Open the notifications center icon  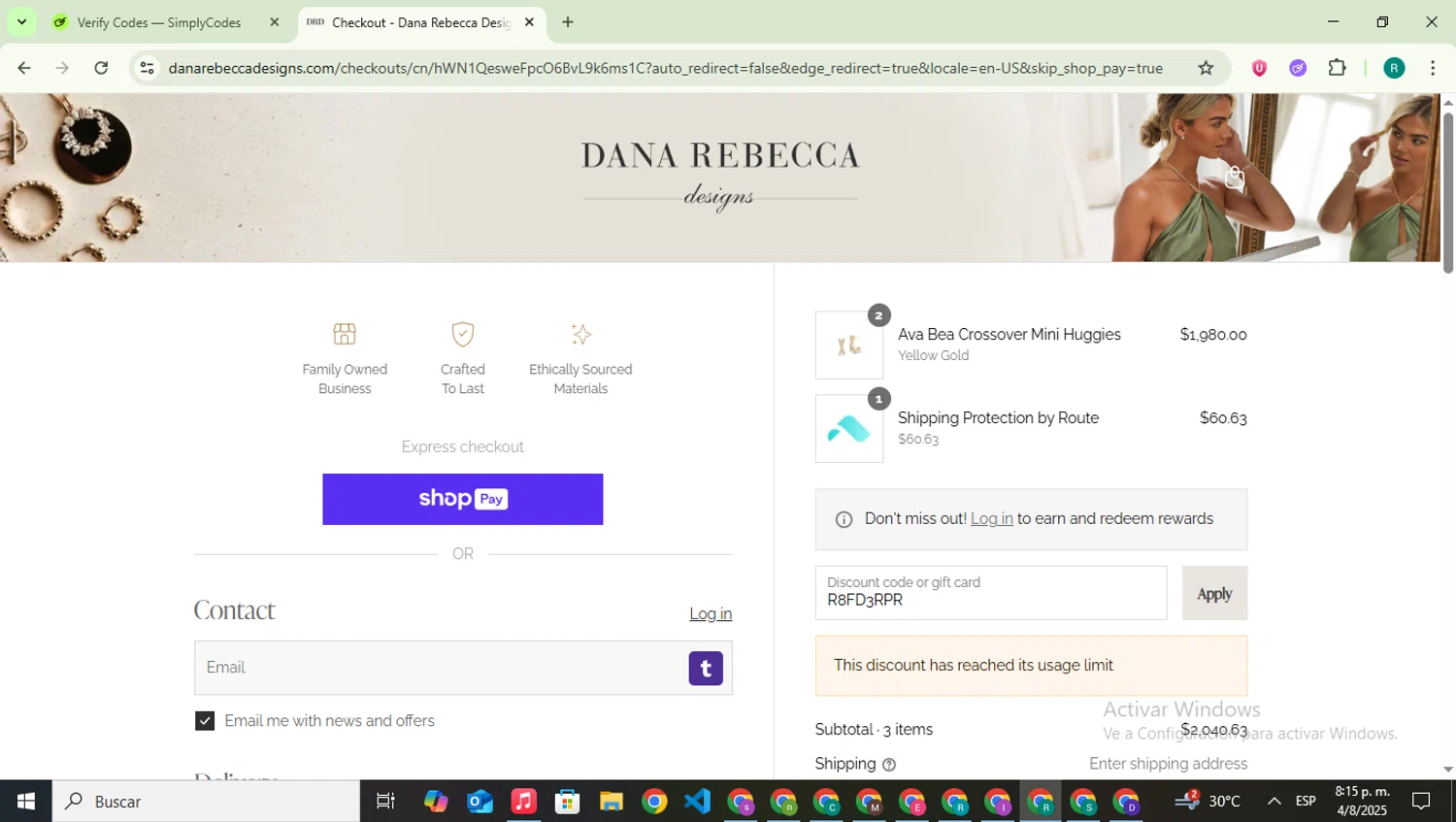tap(1421, 801)
